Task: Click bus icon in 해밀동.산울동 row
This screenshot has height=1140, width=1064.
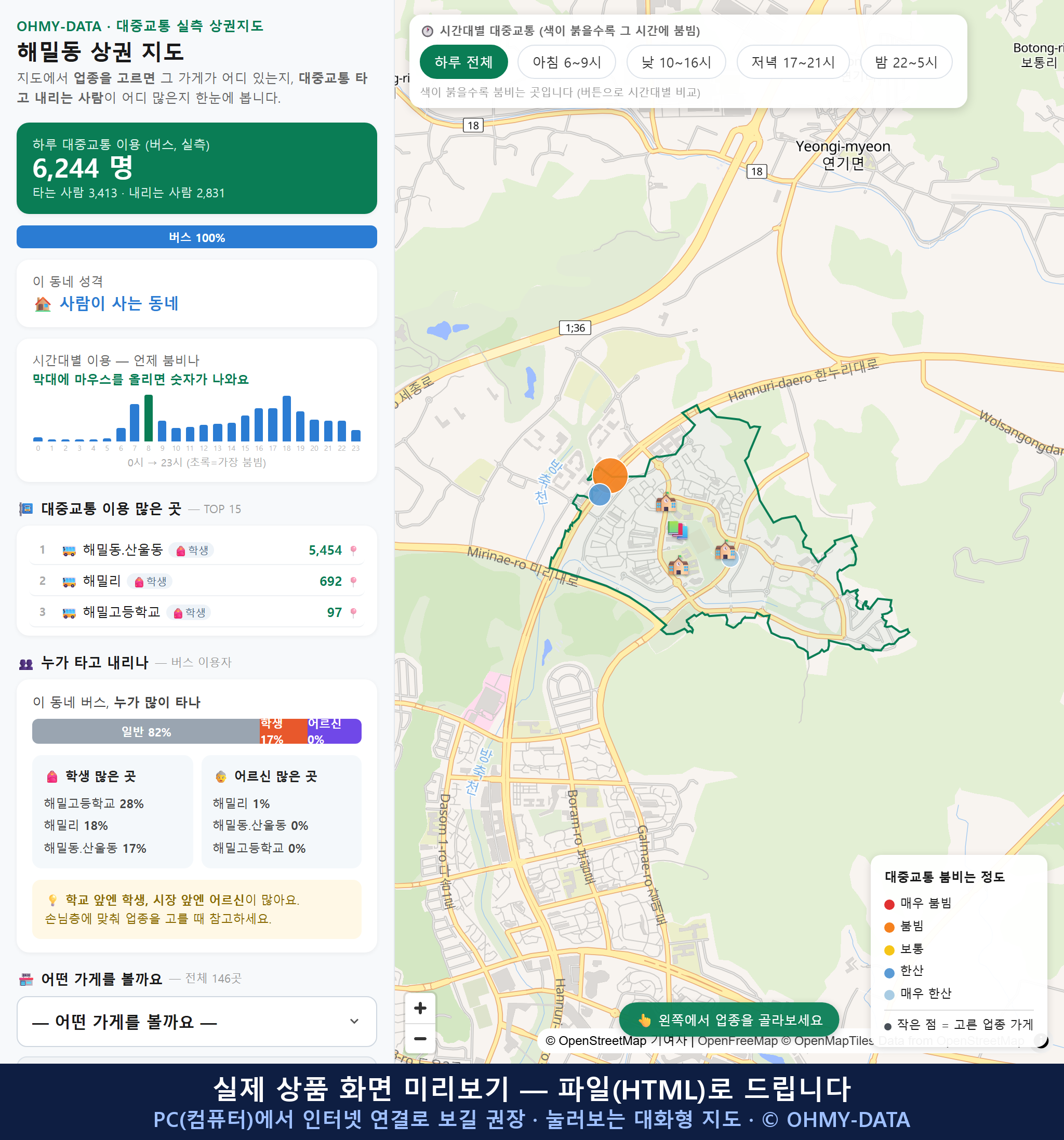Action: [x=69, y=551]
